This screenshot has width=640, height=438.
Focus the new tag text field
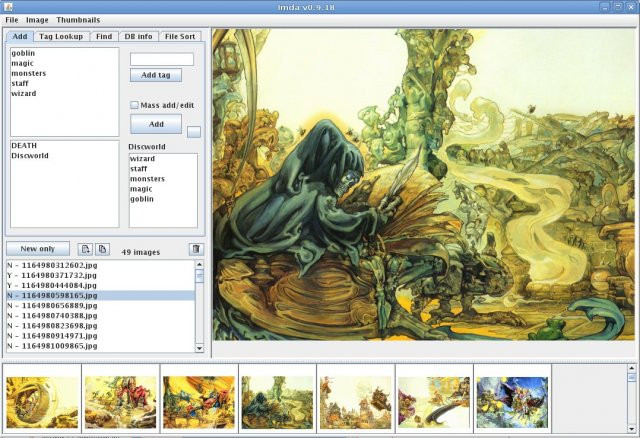pyautogui.click(x=162, y=59)
